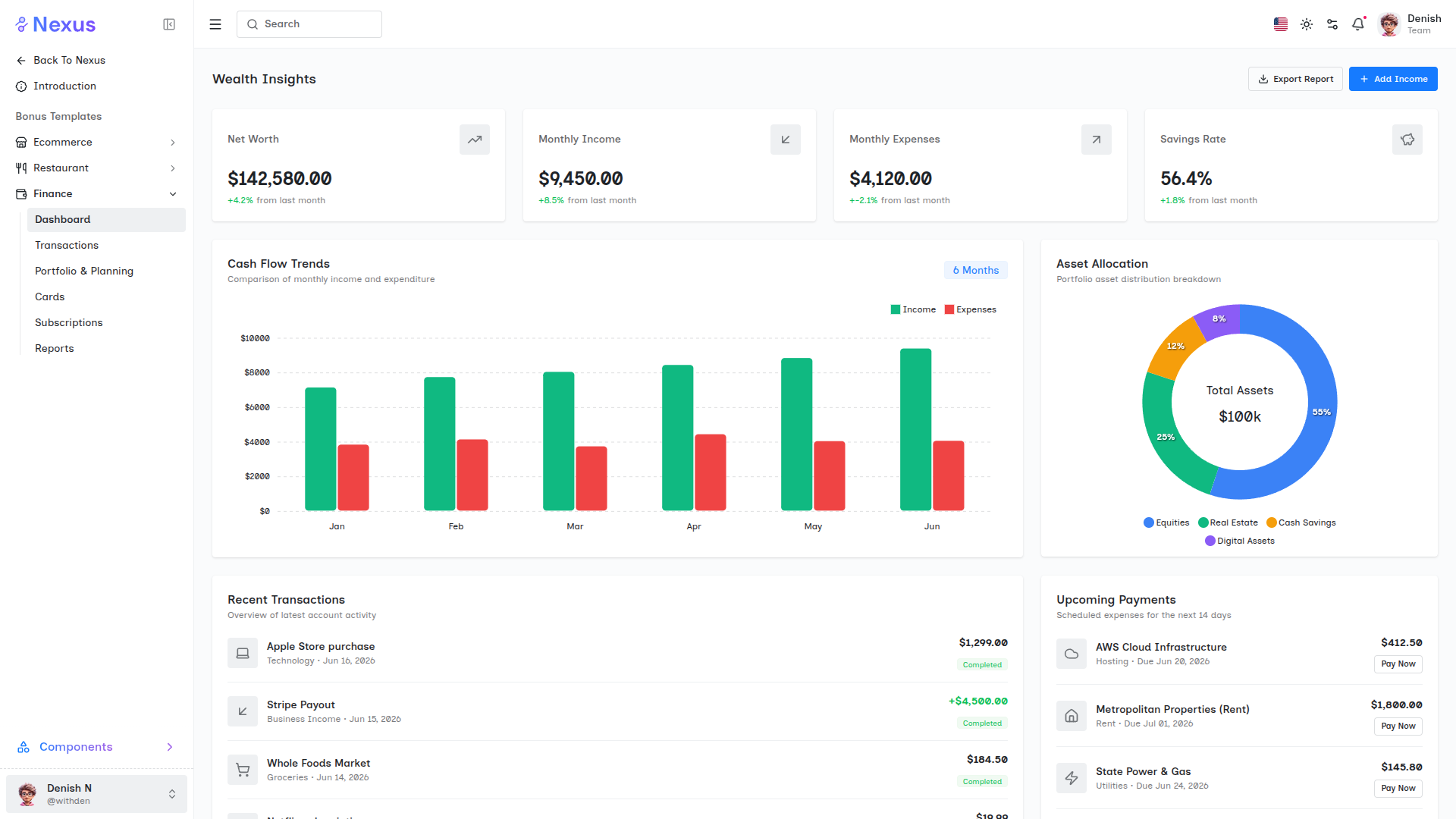Toggle the light/dark theme sun icon
This screenshot has width=1456, height=819.
[x=1307, y=24]
